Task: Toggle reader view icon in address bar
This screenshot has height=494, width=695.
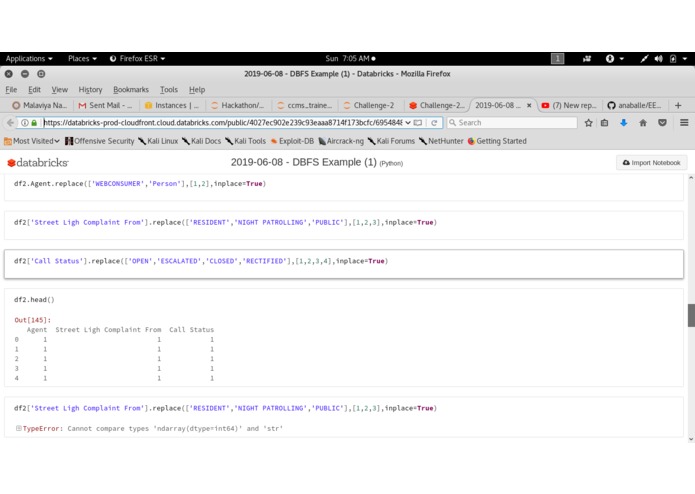Action: click(x=418, y=123)
